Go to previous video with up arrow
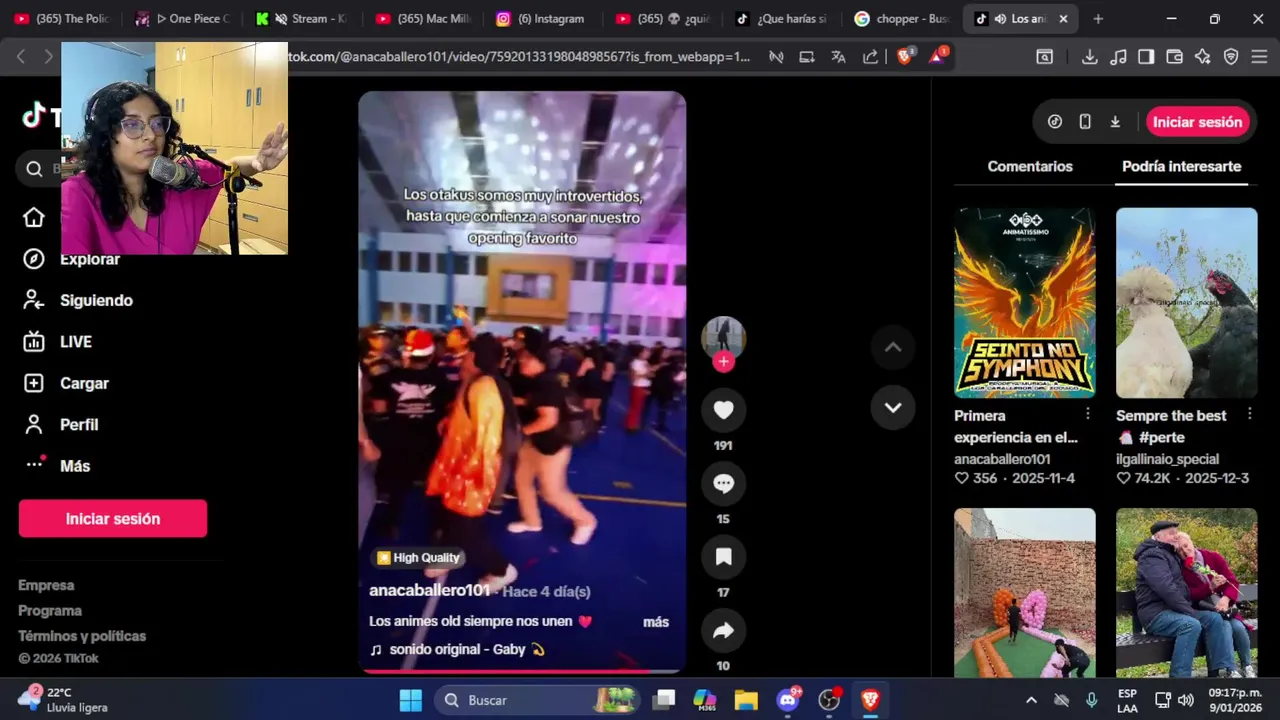The image size is (1280, 720). coord(893,347)
